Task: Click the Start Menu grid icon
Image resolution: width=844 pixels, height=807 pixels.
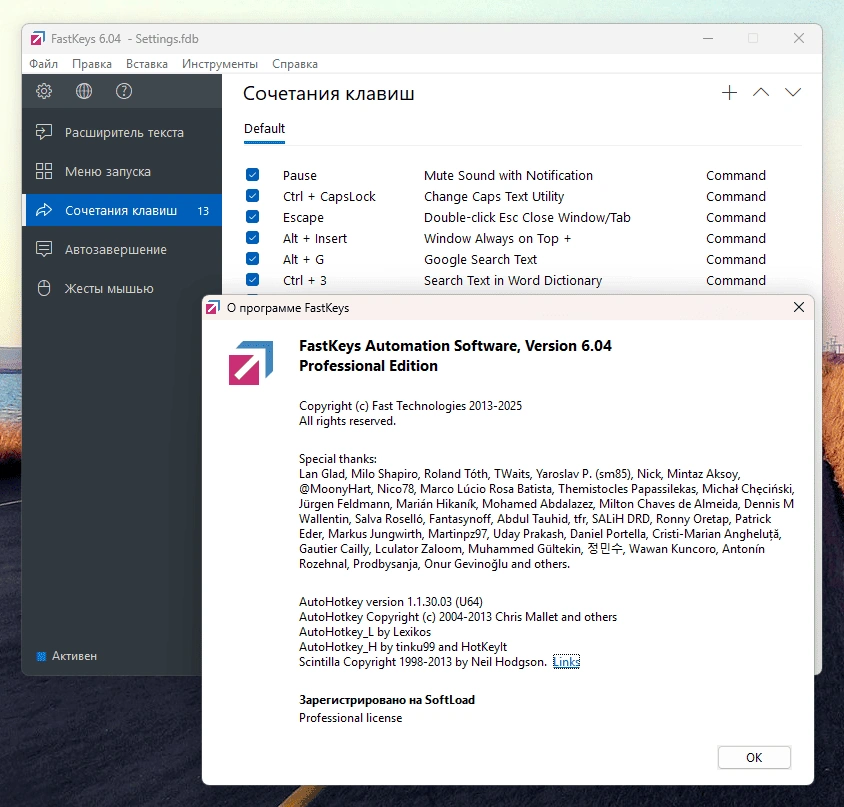Action: click(44, 171)
